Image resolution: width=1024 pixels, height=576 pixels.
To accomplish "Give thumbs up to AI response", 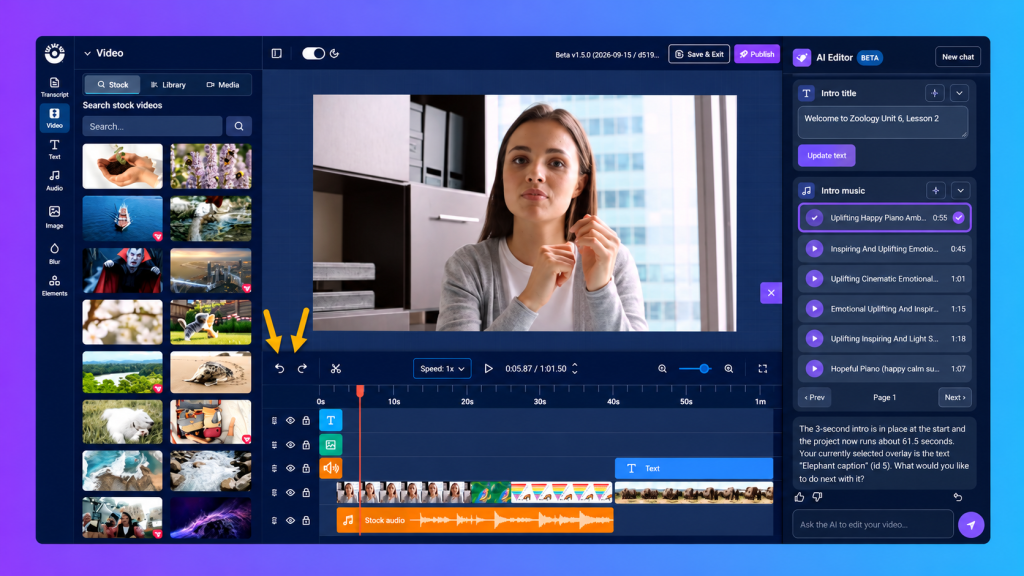I will coord(800,497).
